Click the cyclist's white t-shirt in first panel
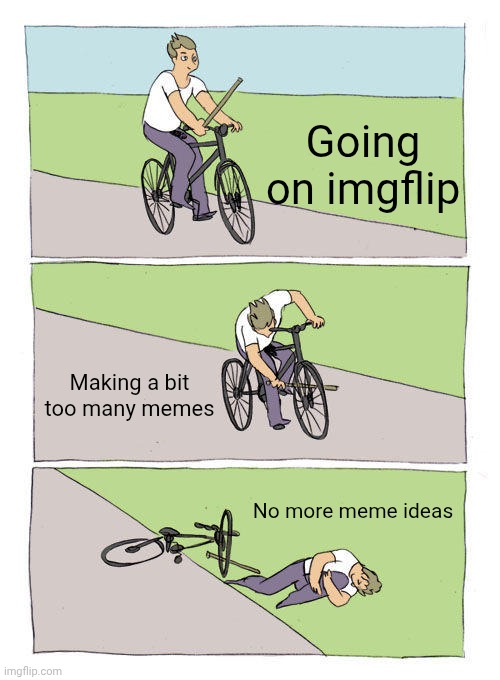The image size is (500, 680). (169, 102)
